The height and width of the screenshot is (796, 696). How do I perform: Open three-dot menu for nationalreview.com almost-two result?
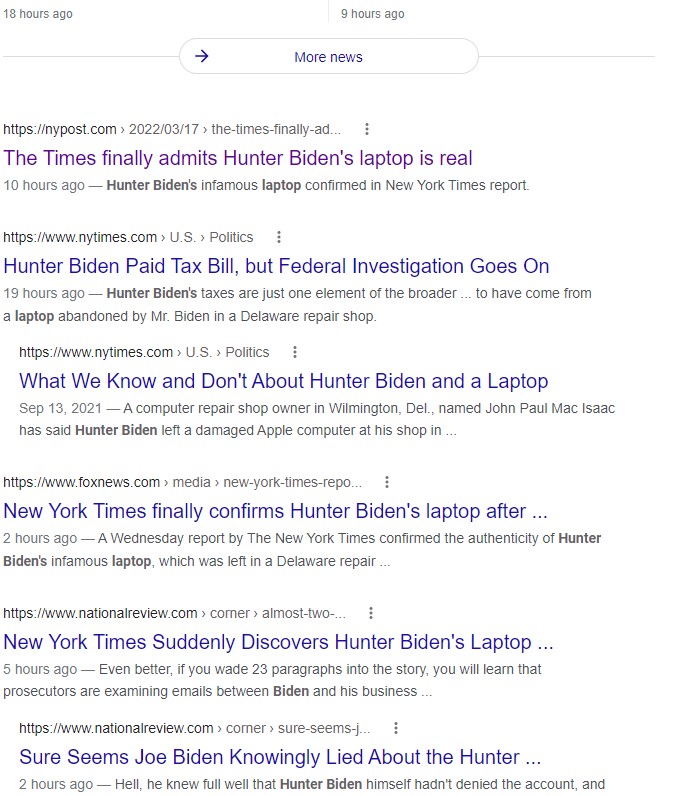371,613
